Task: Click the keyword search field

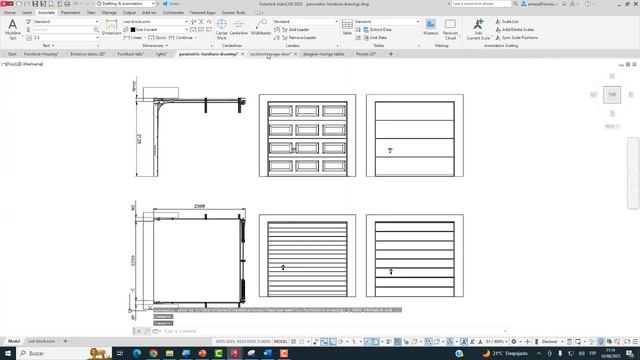Action: click(481, 4)
